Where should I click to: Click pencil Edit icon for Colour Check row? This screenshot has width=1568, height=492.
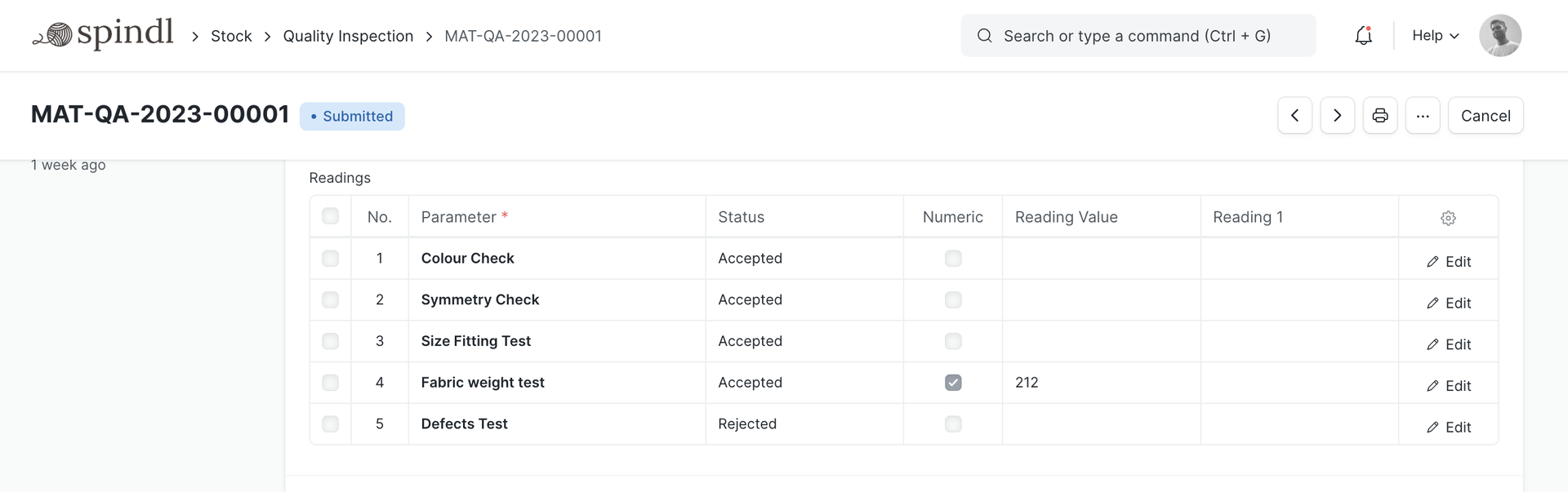click(1432, 262)
